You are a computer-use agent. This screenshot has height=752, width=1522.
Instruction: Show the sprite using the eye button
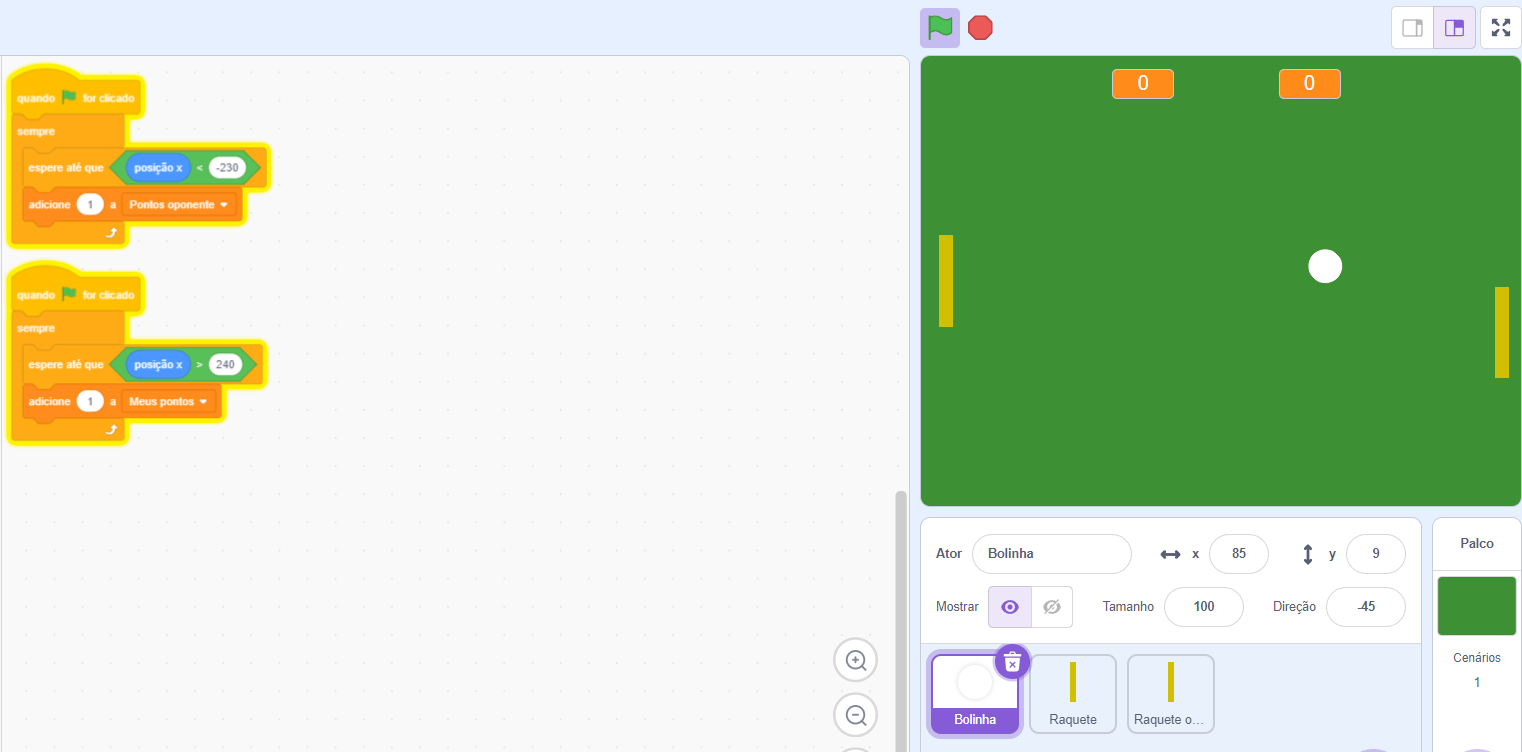tap(1010, 607)
